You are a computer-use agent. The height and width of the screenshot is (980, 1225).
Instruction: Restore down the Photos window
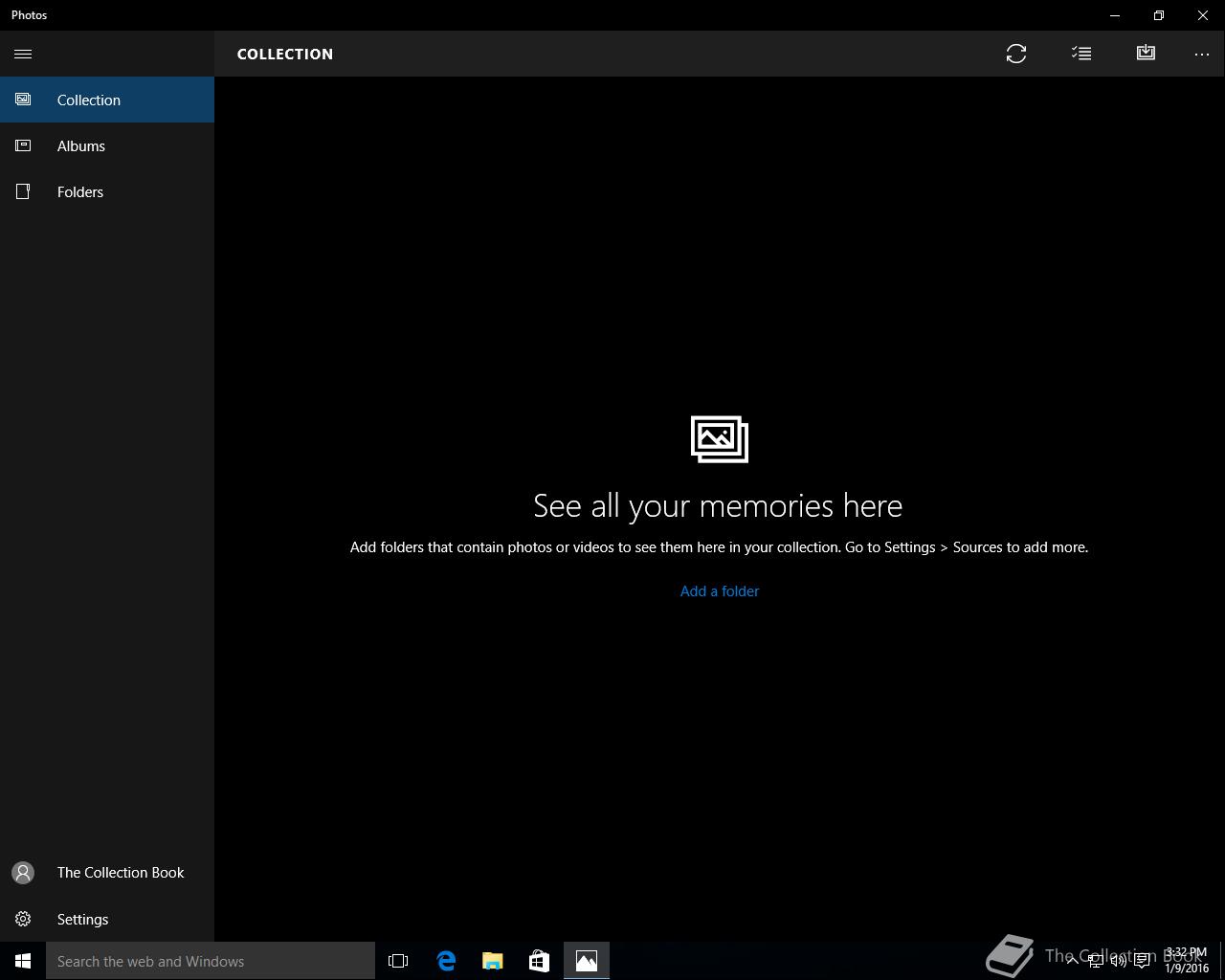click(1159, 15)
